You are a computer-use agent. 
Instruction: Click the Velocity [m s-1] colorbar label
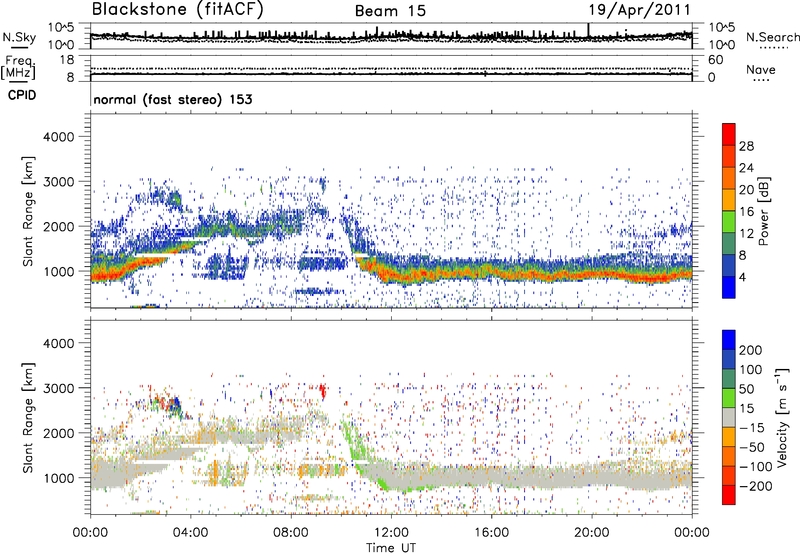(781, 418)
